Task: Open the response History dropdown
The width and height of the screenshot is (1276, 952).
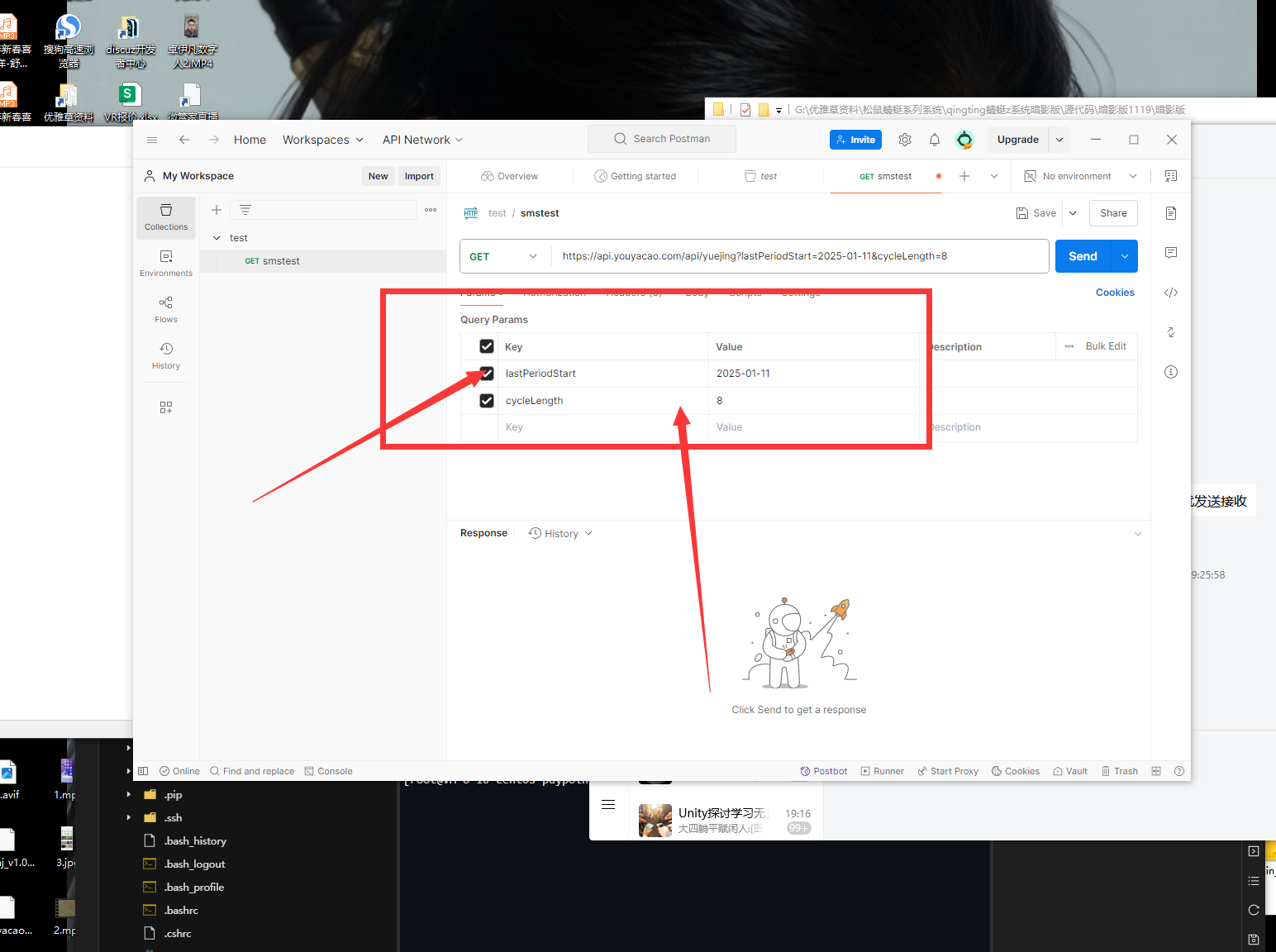Action: 560,534
